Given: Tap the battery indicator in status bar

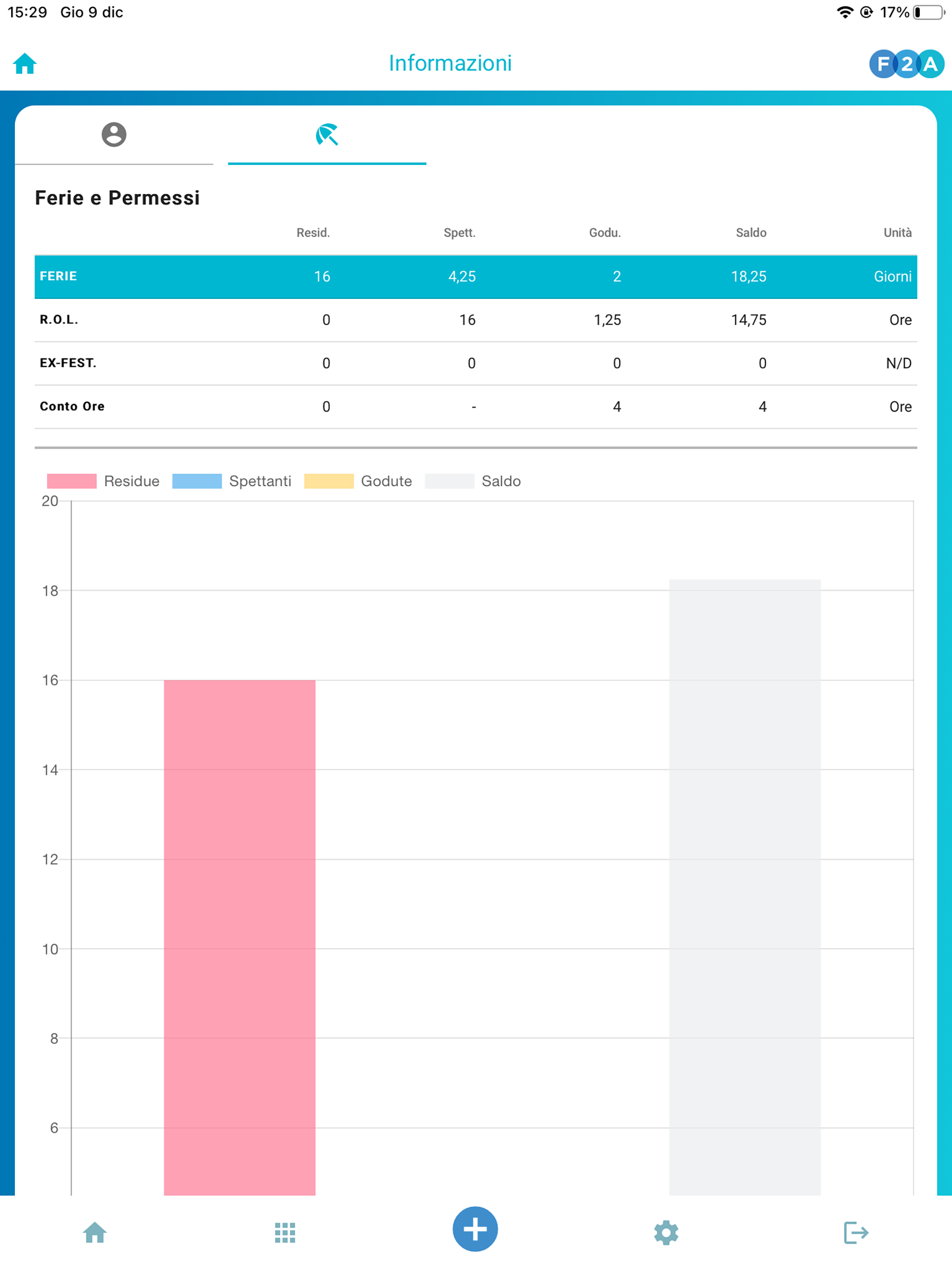Looking at the screenshot, I should [928, 12].
